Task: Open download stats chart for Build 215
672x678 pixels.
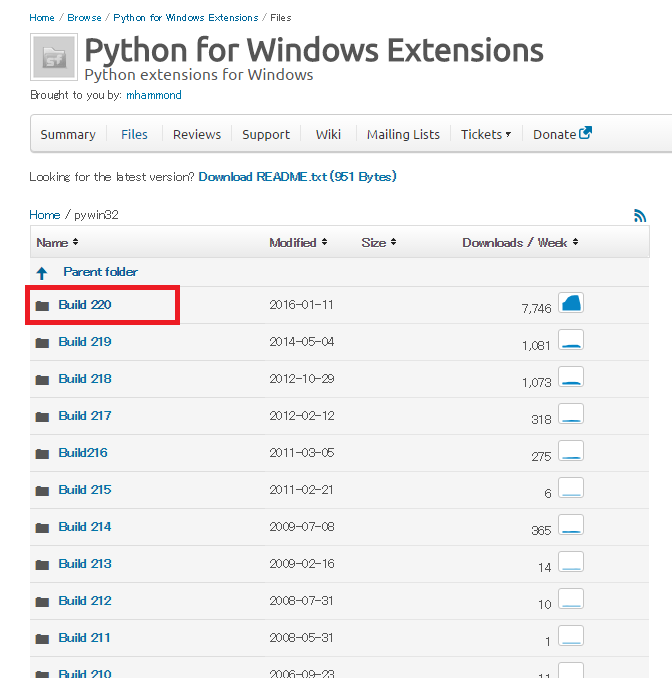Action: 571,487
